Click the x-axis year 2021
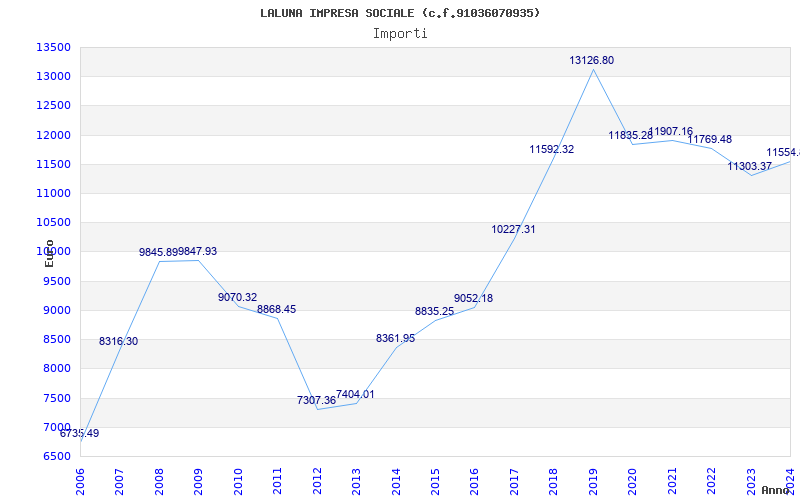 coord(672,483)
